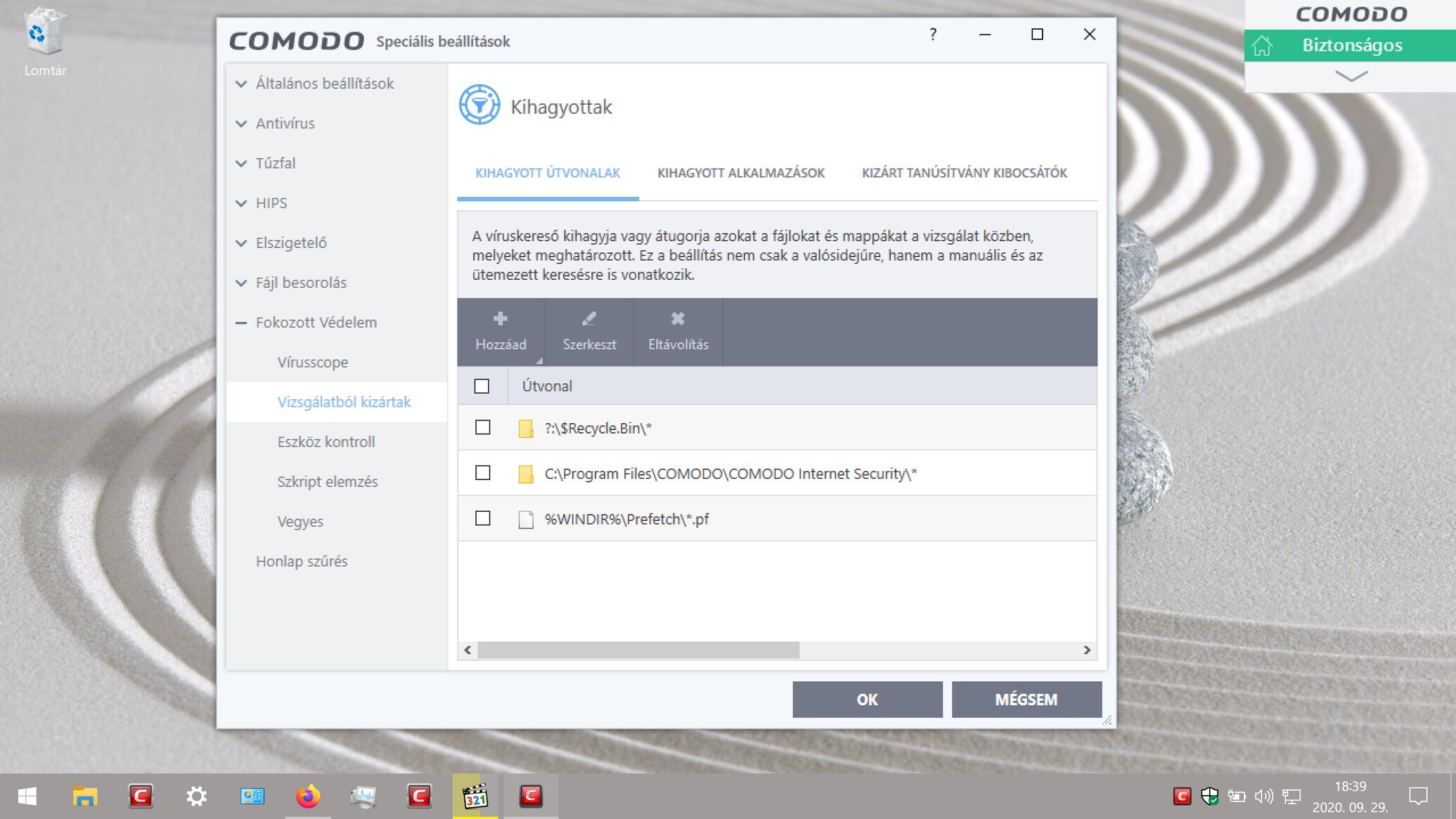
Task: Open Settings gear on the taskbar
Action: tap(196, 796)
